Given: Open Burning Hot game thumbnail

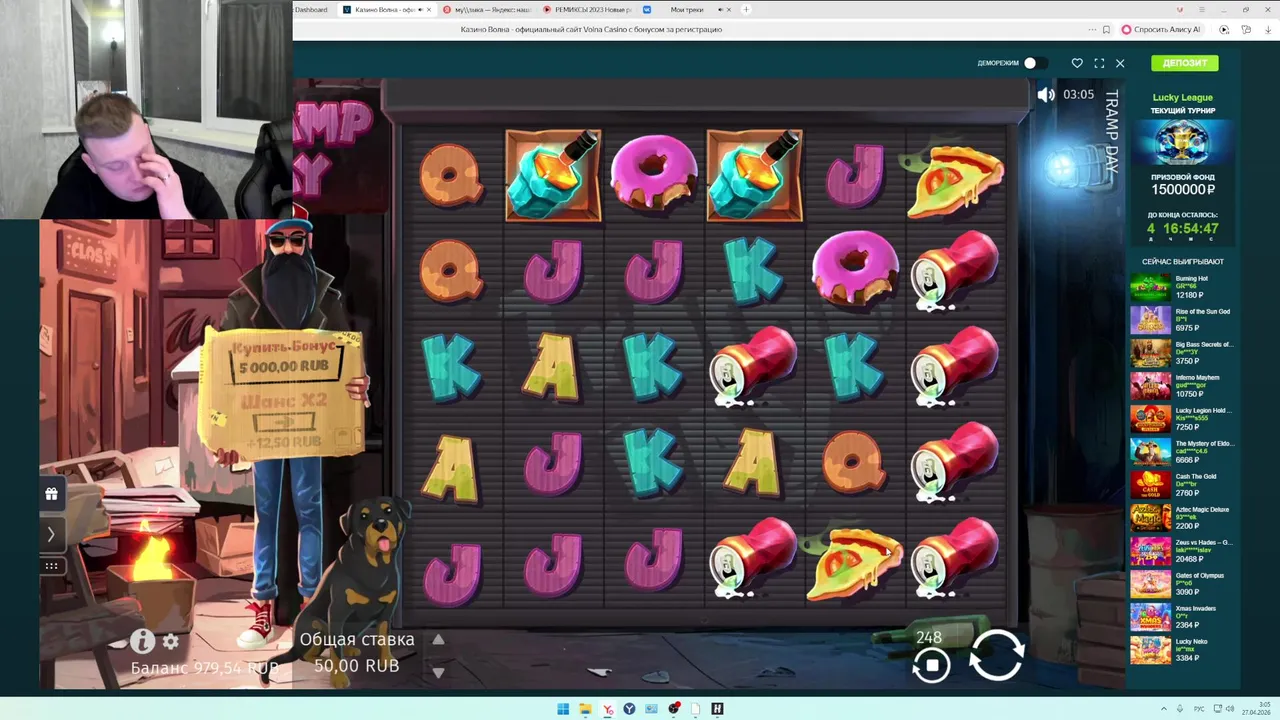Looking at the screenshot, I should (1150, 287).
